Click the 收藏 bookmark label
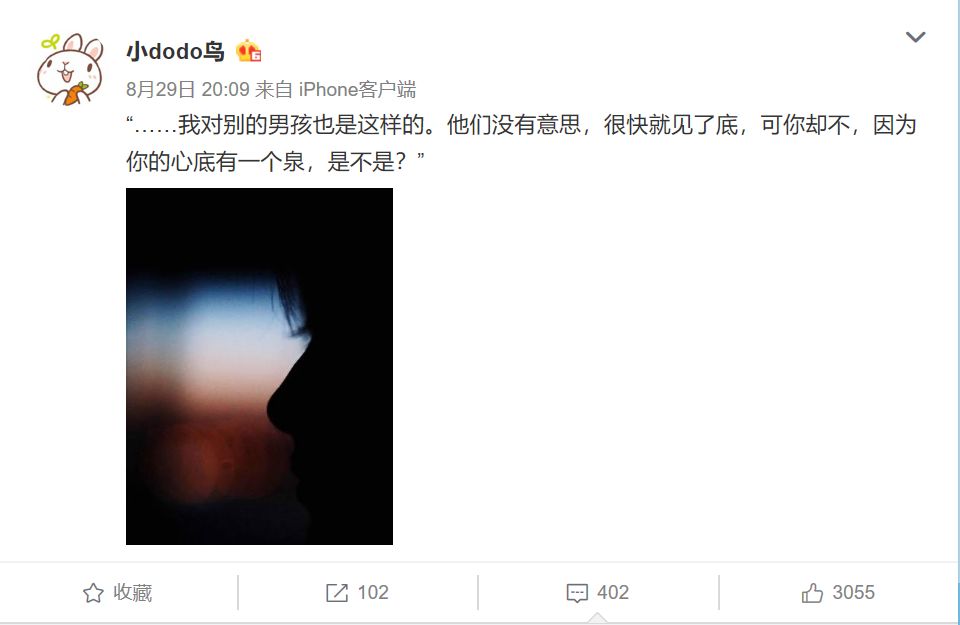This screenshot has height=625, width=960. [133, 593]
